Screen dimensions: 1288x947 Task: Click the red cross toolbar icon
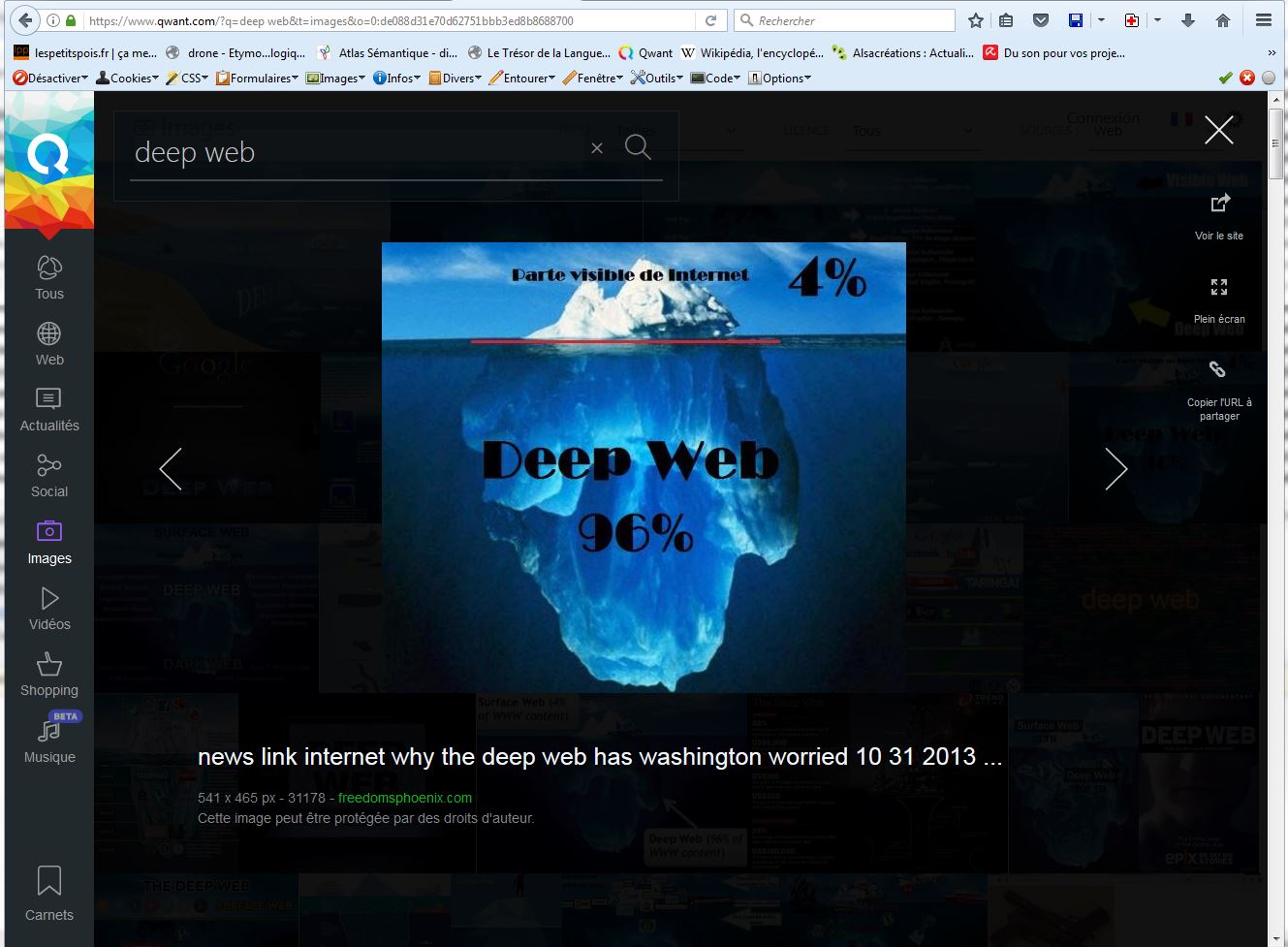[1131, 20]
